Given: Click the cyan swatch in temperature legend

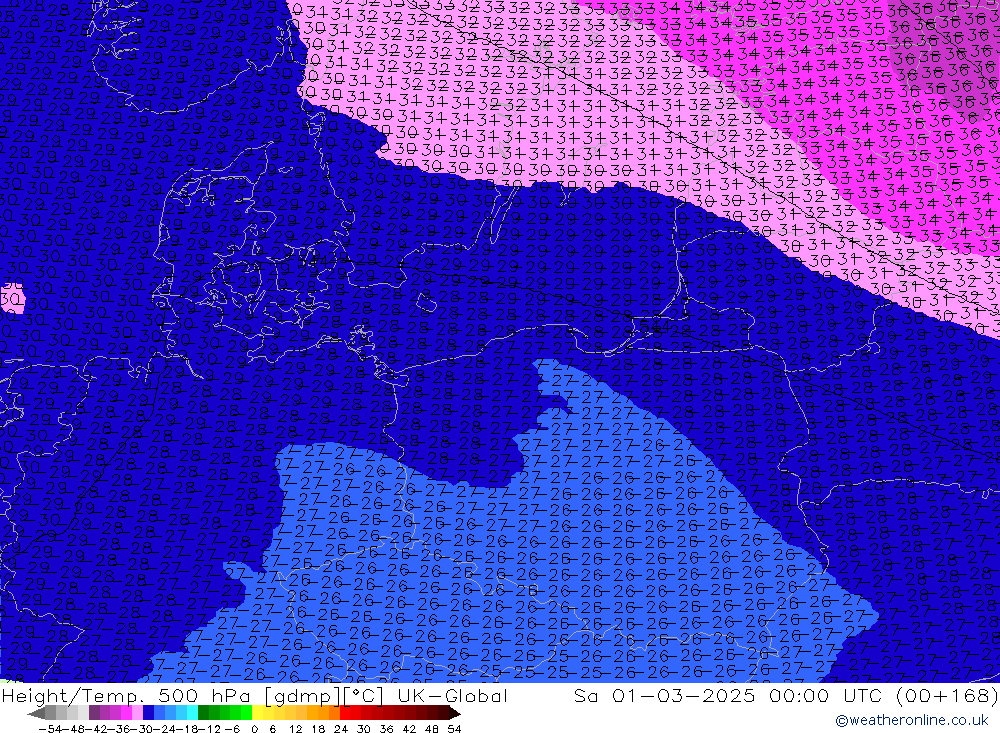Looking at the screenshot, I should coord(192,713).
